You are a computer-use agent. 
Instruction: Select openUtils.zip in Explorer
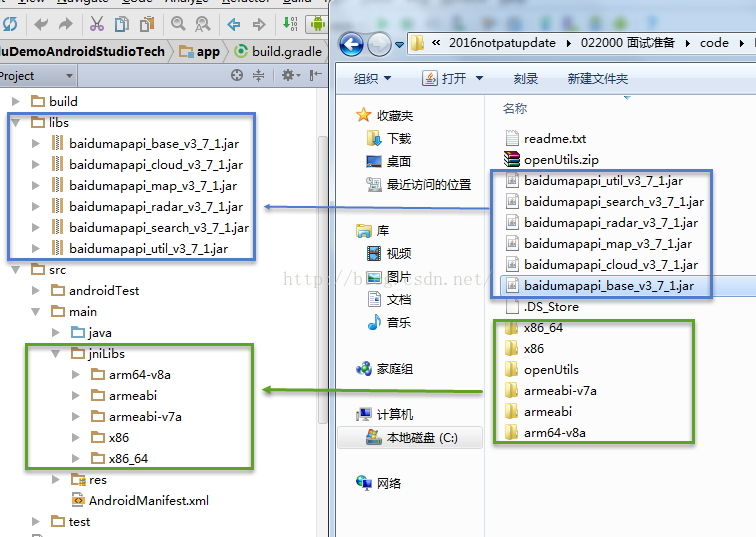pos(551,160)
